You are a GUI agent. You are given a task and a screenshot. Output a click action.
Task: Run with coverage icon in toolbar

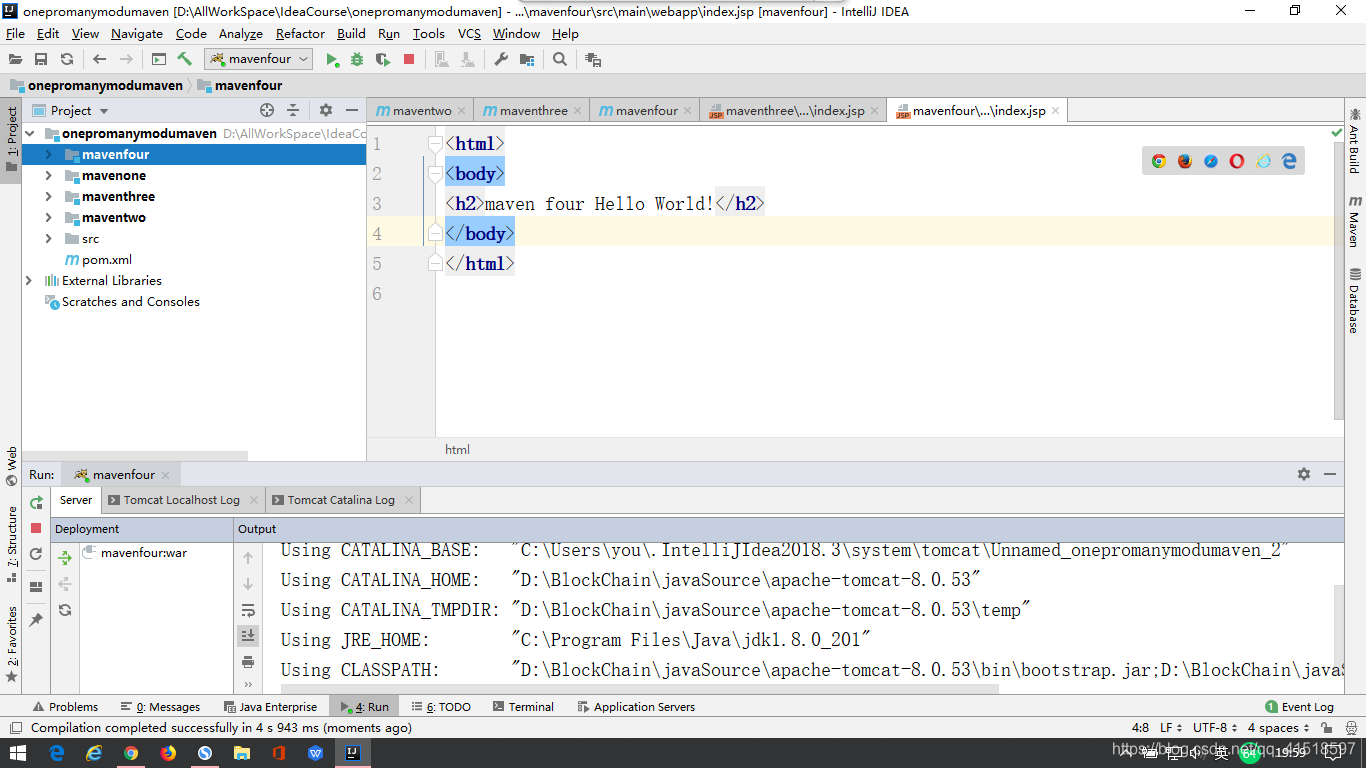383,60
